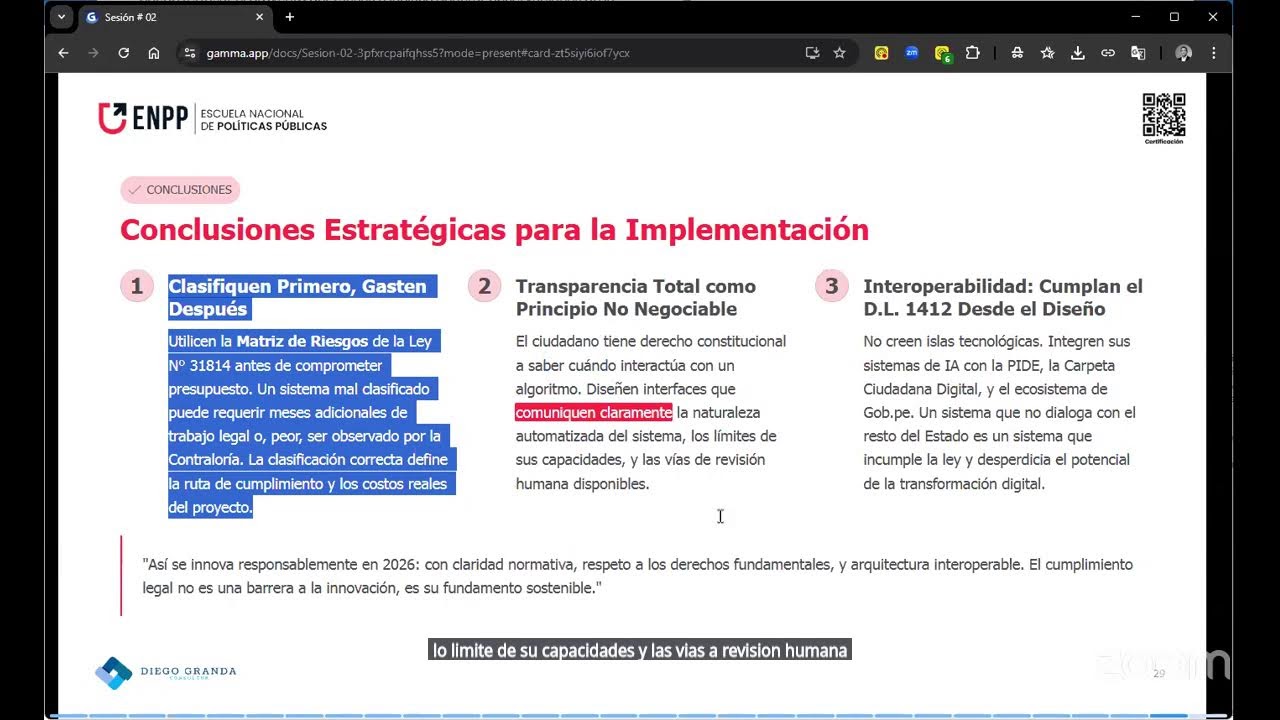Open the browser home page
This screenshot has width=1280, height=720.
(154, 53)
